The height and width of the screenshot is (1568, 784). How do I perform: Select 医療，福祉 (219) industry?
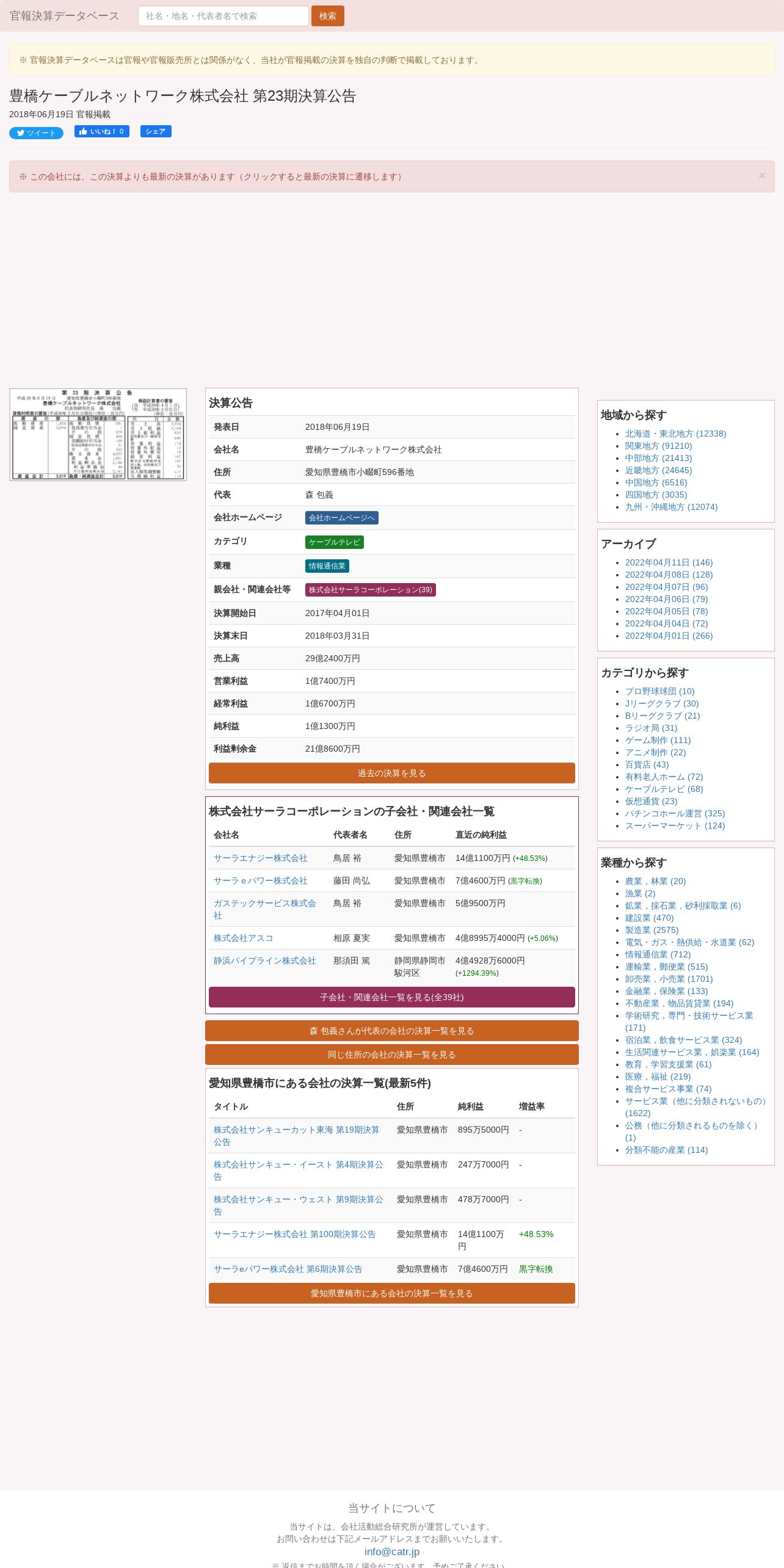tap(658, 1076)
